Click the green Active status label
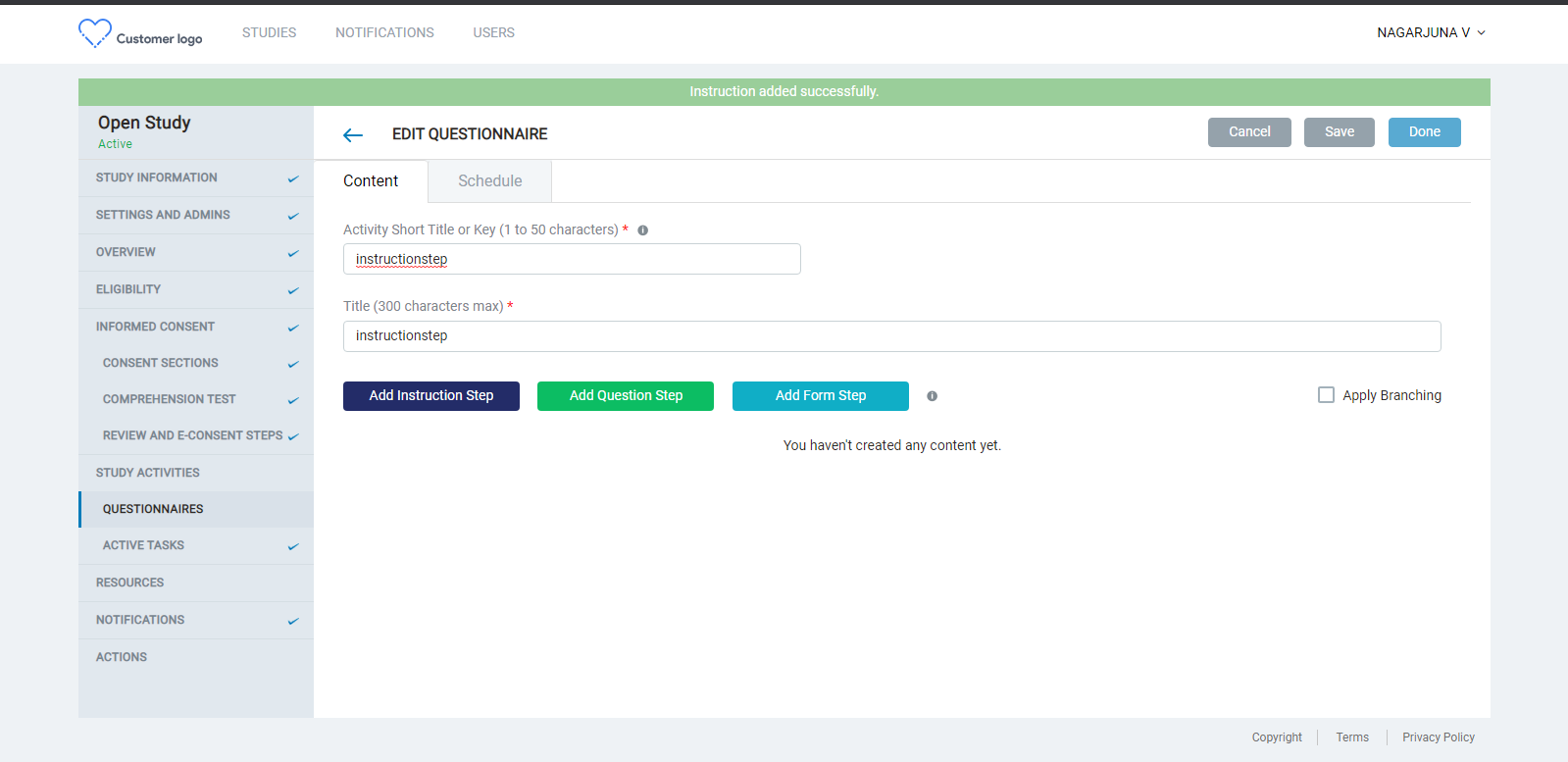Screen dimensions: 1568x762 pyautogui.click(x=115, y=144)
